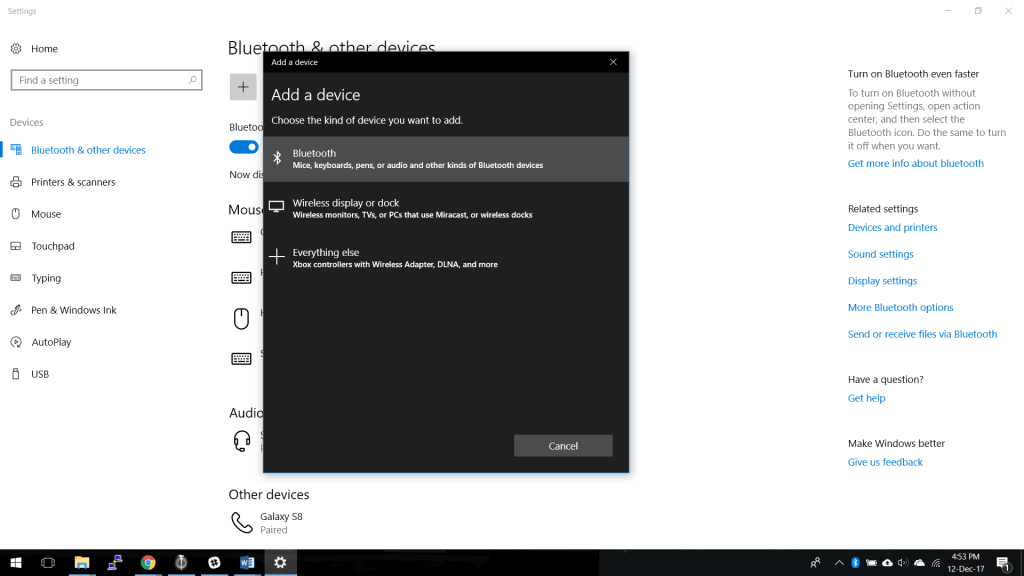1024x576 pixels.
Task: Toggle the Bluetooth switch off
Action: tap(243, 147)
